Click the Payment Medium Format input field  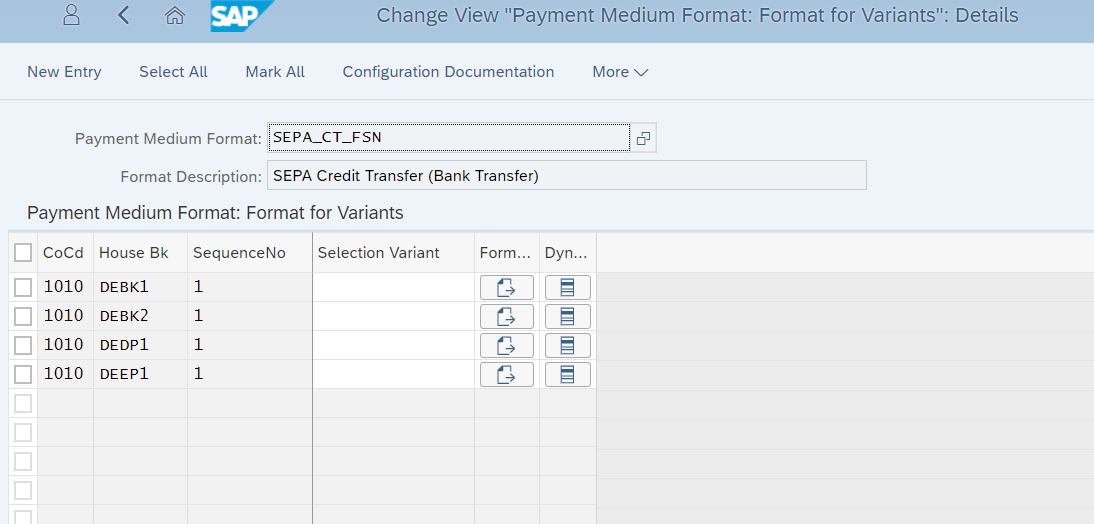(x=449, y=137)
